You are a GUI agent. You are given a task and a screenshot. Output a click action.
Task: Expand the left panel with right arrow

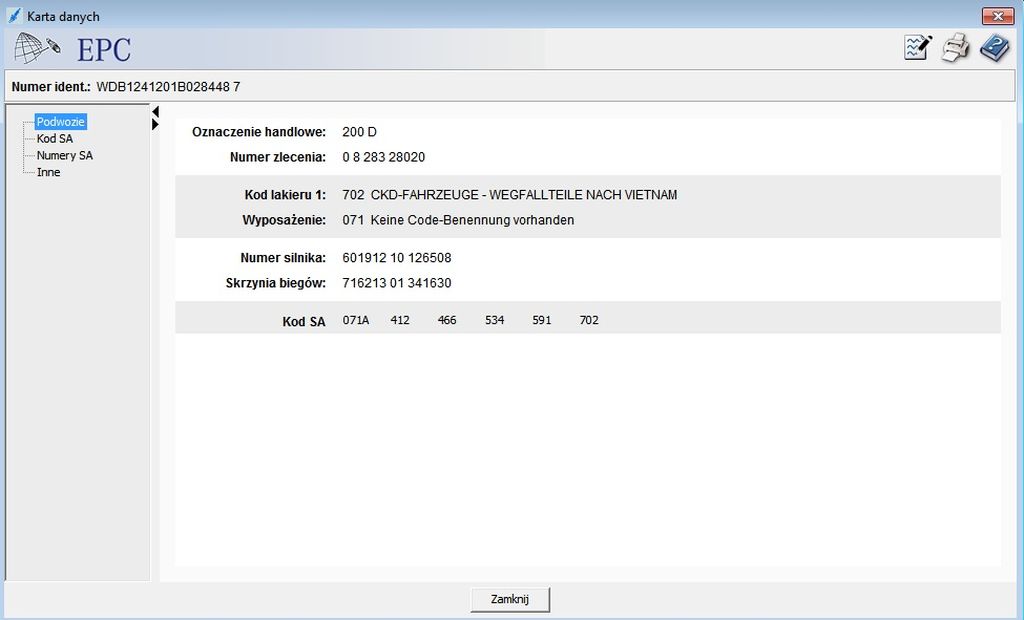click(155, 124)
